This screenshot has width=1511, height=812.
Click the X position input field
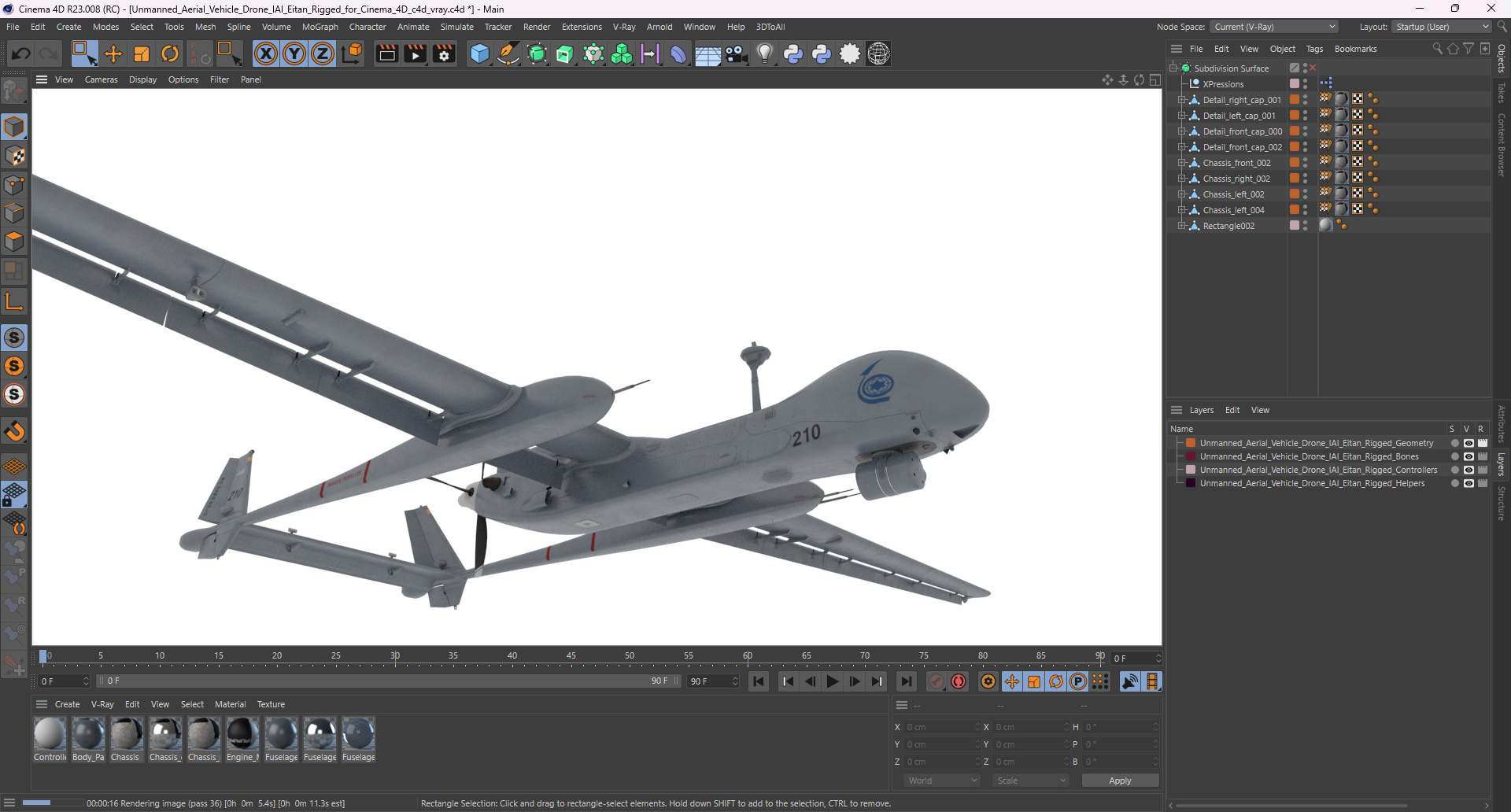tap(942, 727)
